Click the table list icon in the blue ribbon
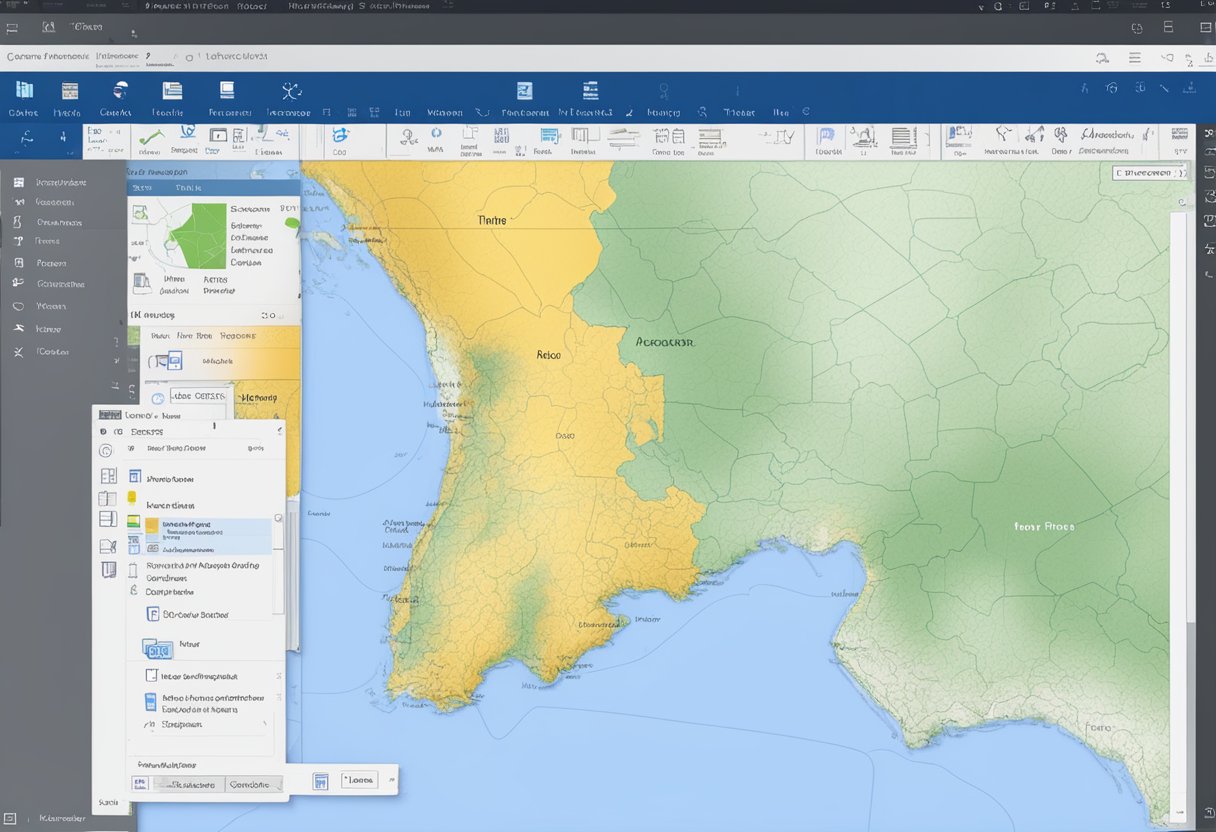The height and width of the screenshot is (832, 1216). point(69,91)
